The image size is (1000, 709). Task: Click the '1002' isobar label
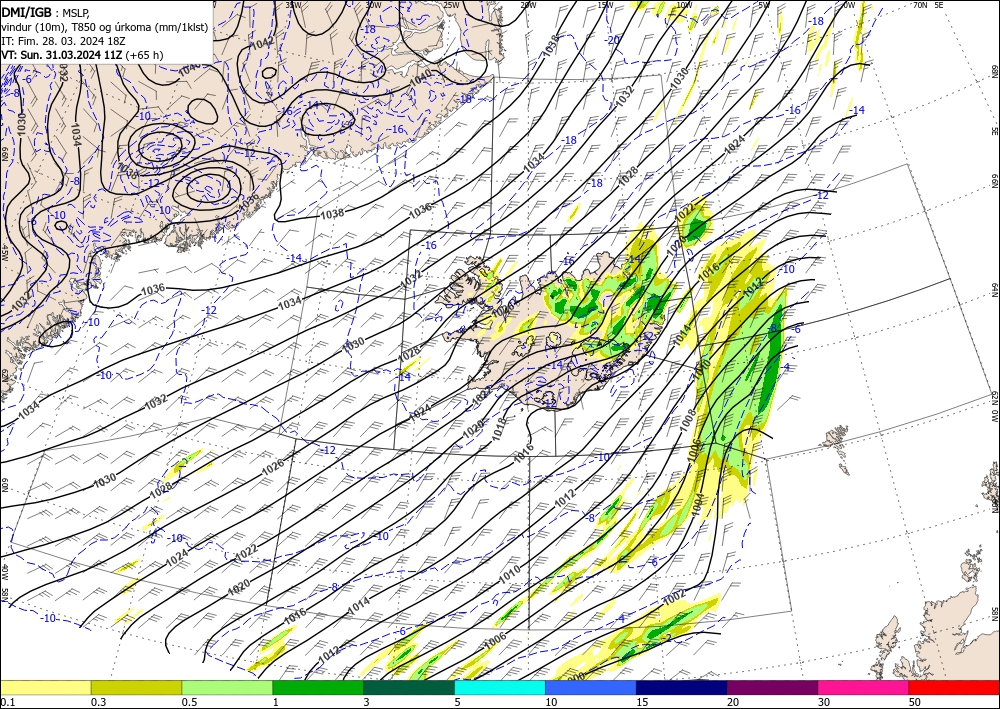674,597
